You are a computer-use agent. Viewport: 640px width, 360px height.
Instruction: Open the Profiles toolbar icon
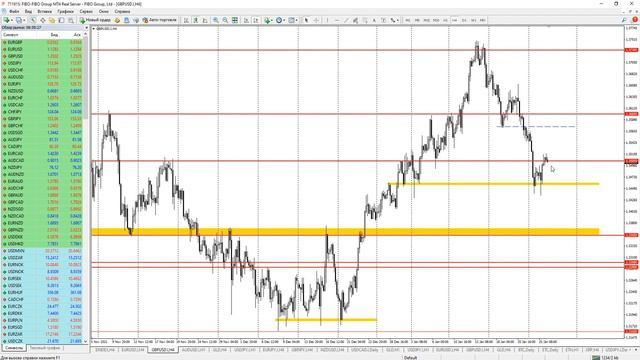(18, 20)
